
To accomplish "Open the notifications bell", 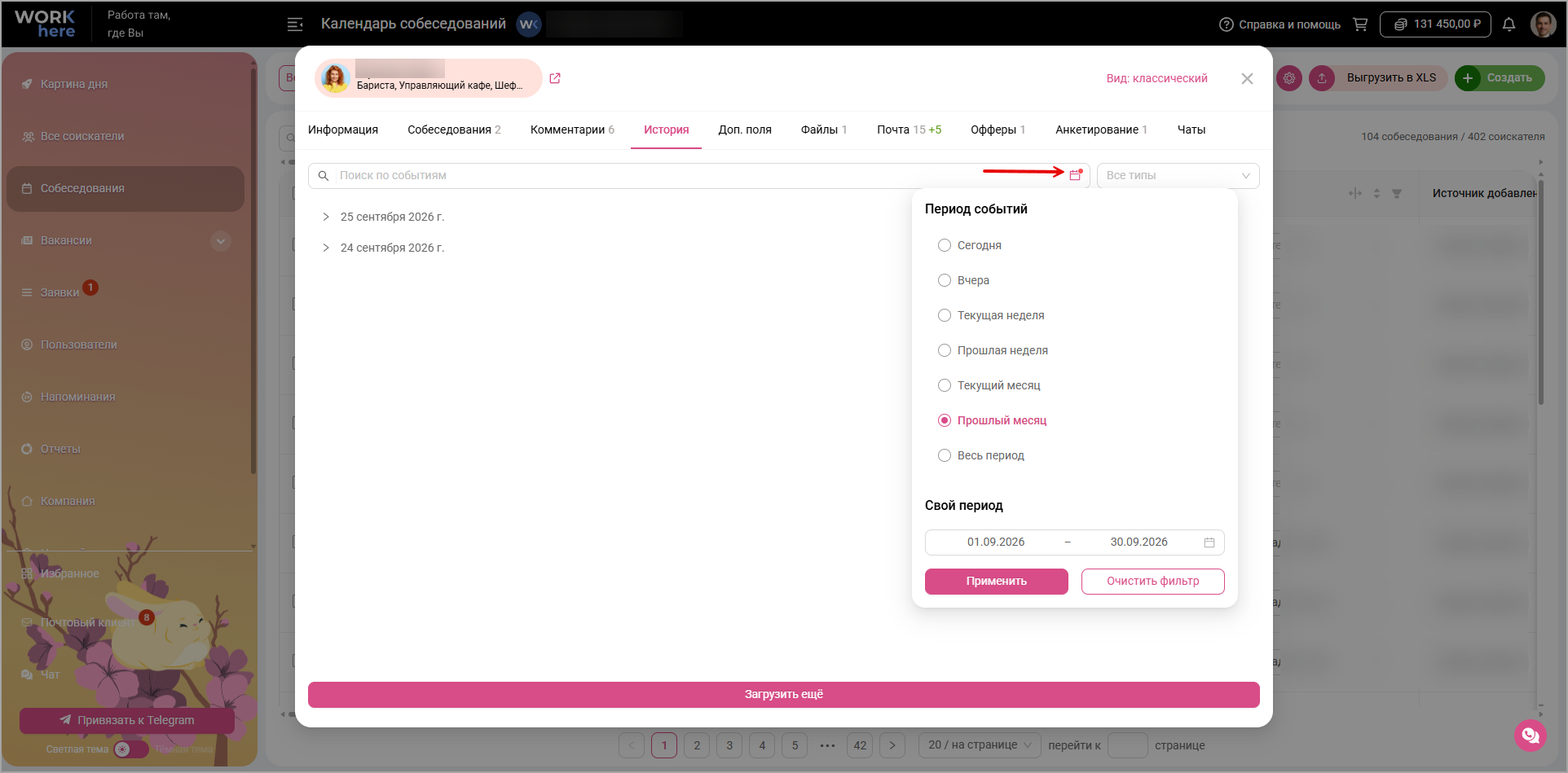I will (1509, 24).
